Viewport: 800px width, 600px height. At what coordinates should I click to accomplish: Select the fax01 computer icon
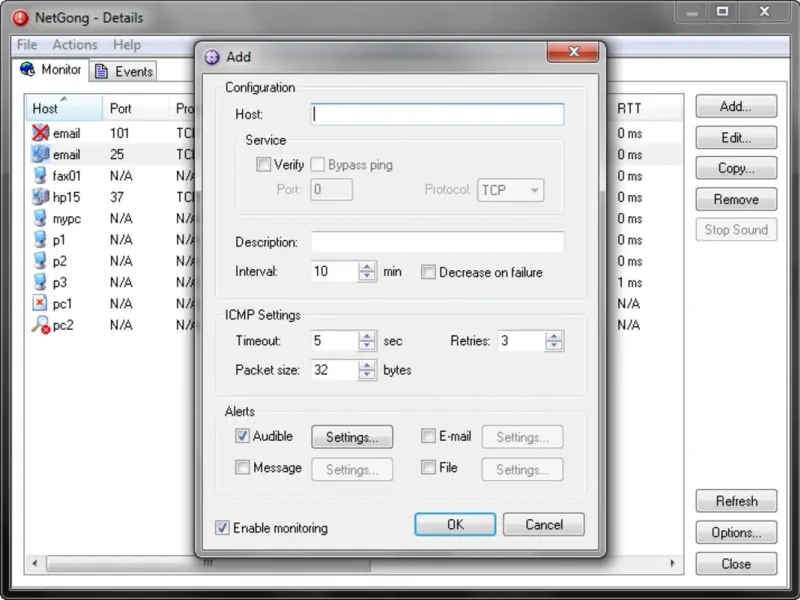pyautogui.click(x=40, y=176)
